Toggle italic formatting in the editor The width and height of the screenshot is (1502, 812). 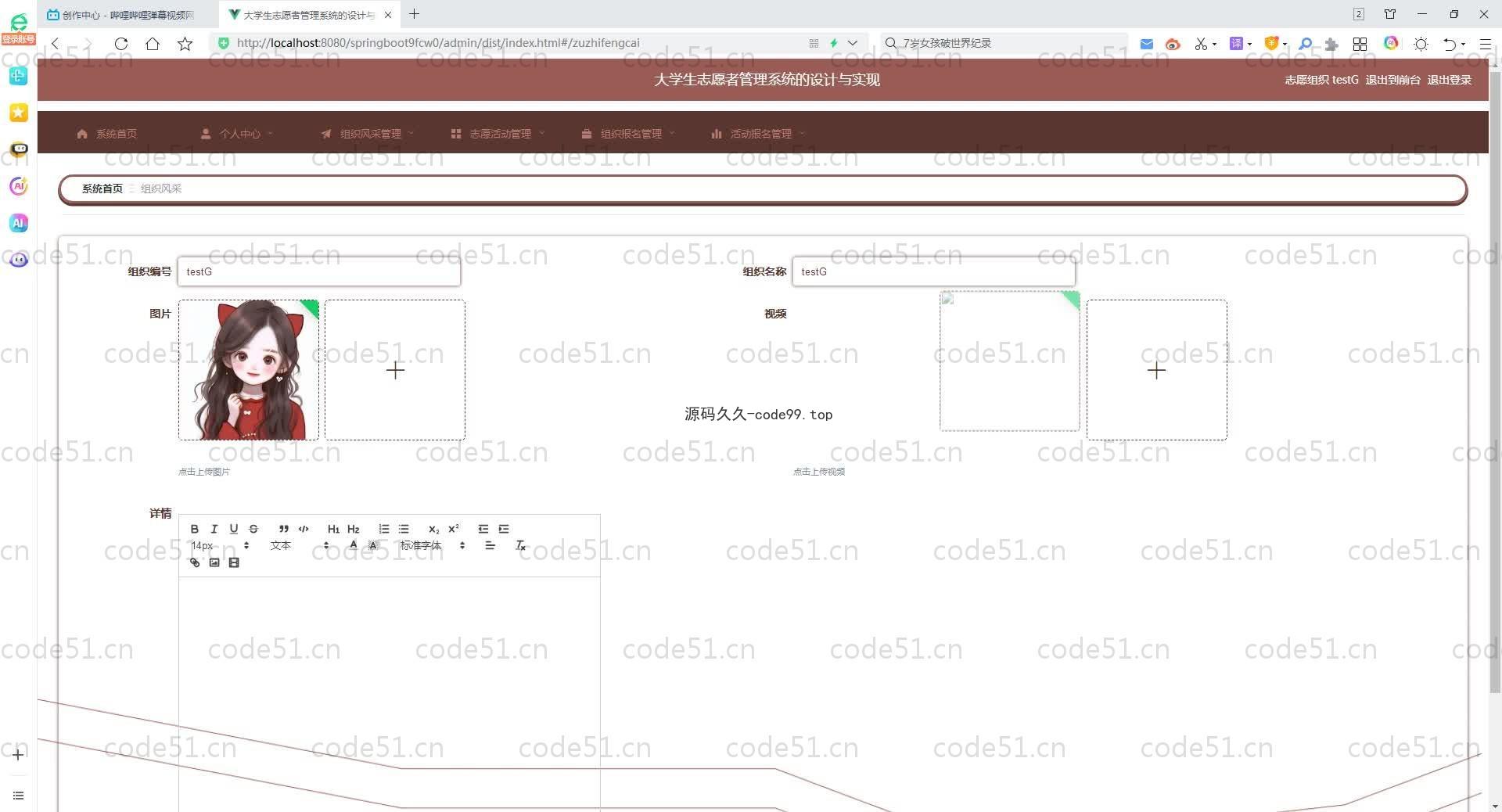(214, 529)
